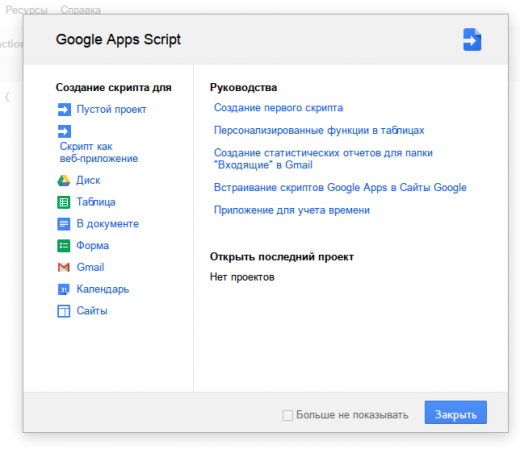Open Встраивание скриптов в Сайты Google link
This screenshot has width=520, height=449.
click(x=340, y=188)
